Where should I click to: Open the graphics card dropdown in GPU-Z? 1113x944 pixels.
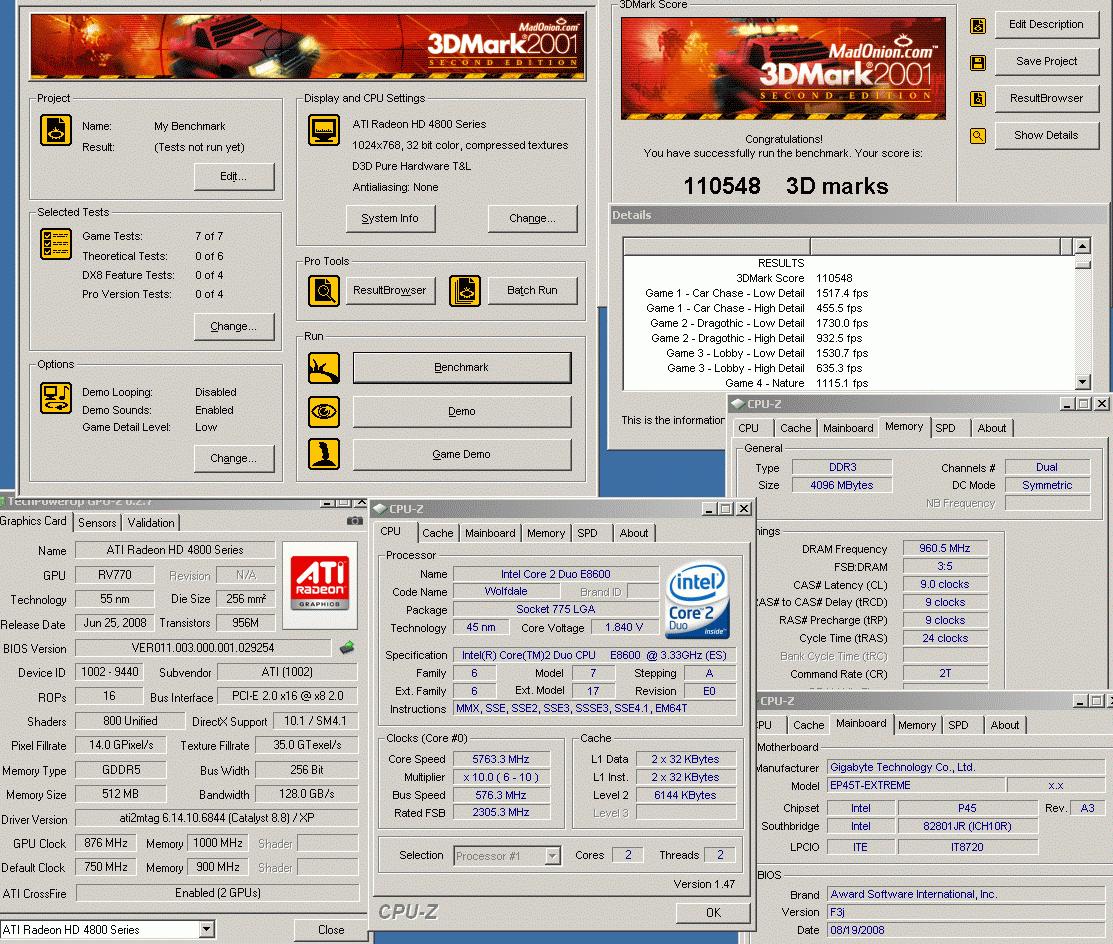tap(207, 929)
